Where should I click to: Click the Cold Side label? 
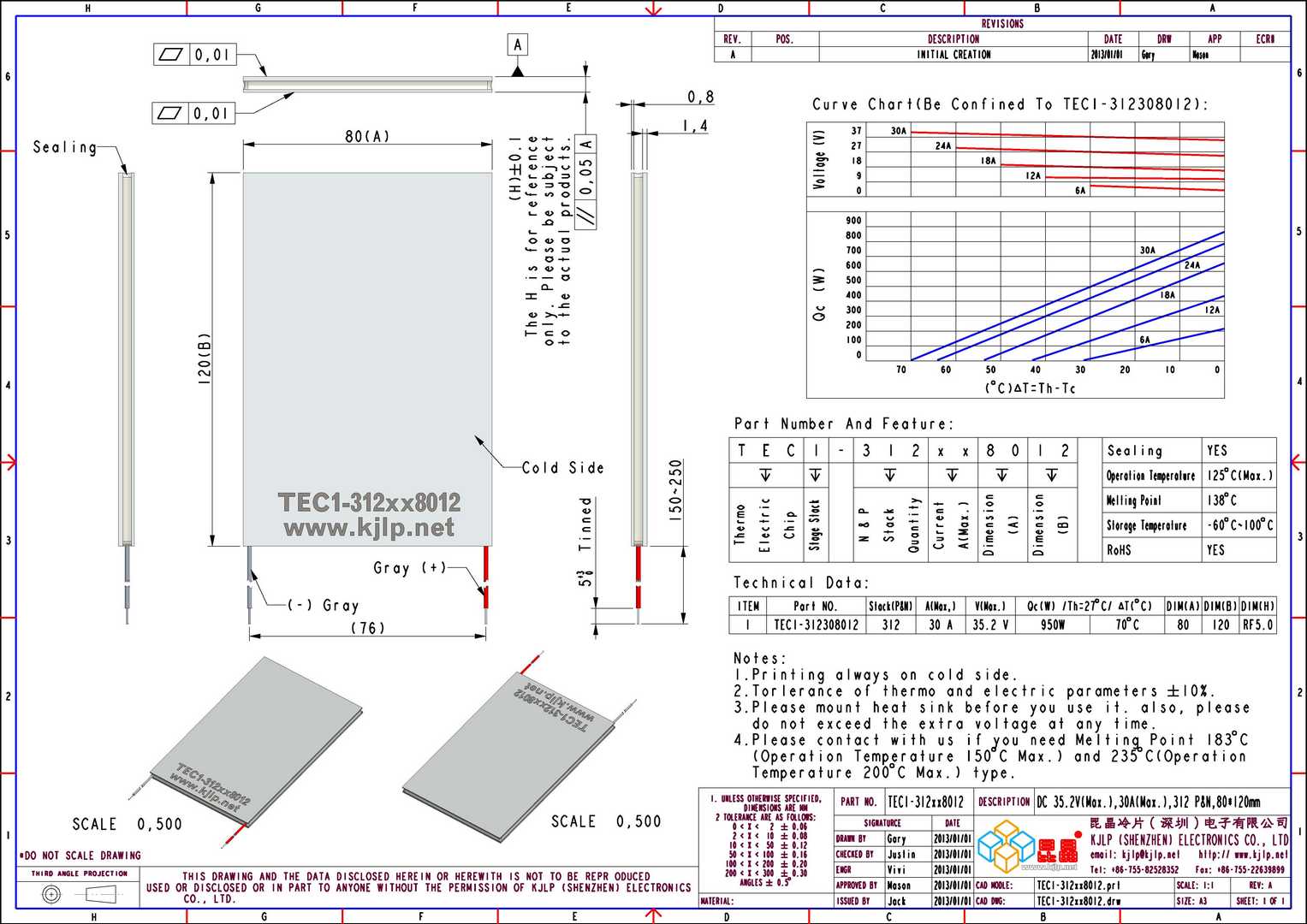click(563, 468)
